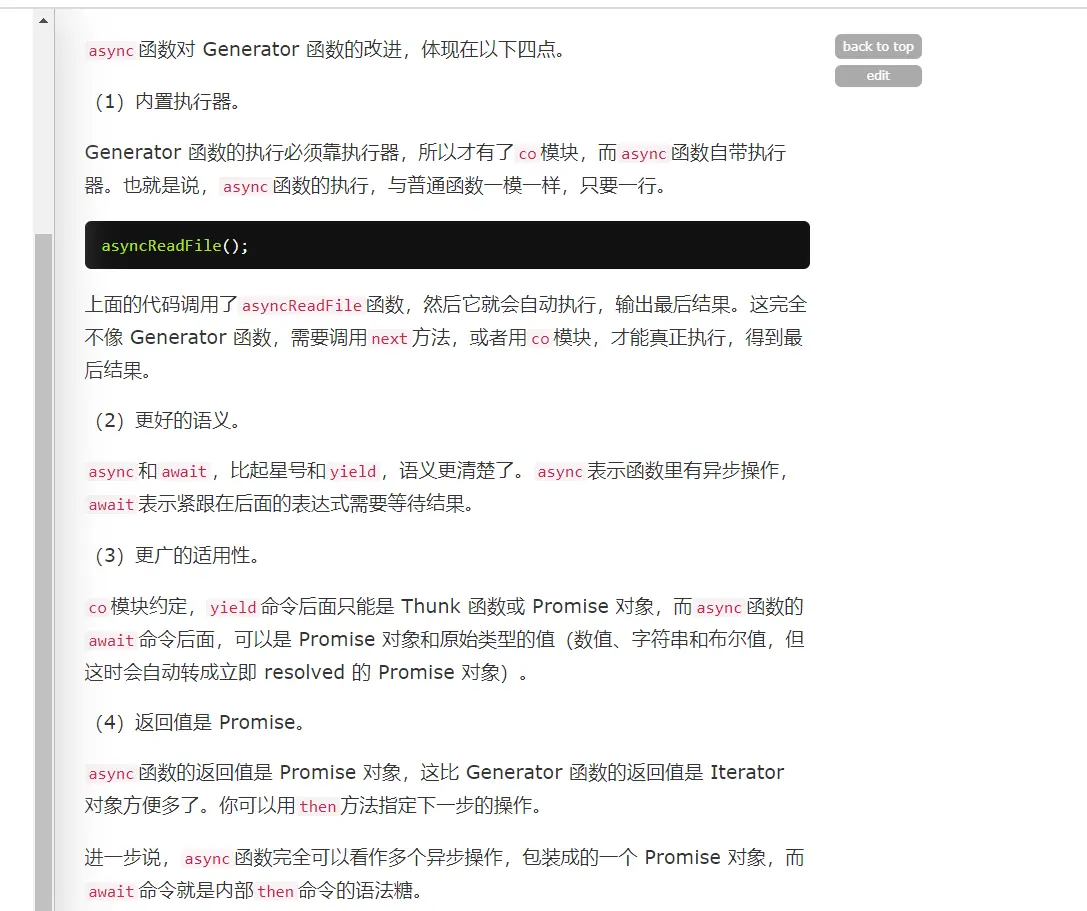Click the heading （4）返回值是 Promise
Image resolution: width=1087 pixels, height=911 pixels.
click(x=200, y=722)
